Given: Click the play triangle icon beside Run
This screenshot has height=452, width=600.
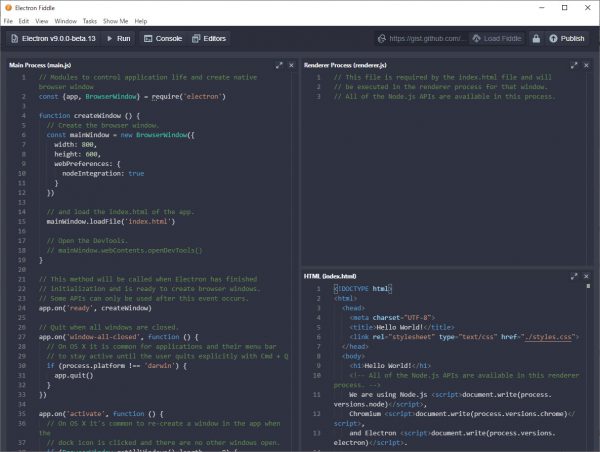Looking at the screenshot, I should 109,39.
